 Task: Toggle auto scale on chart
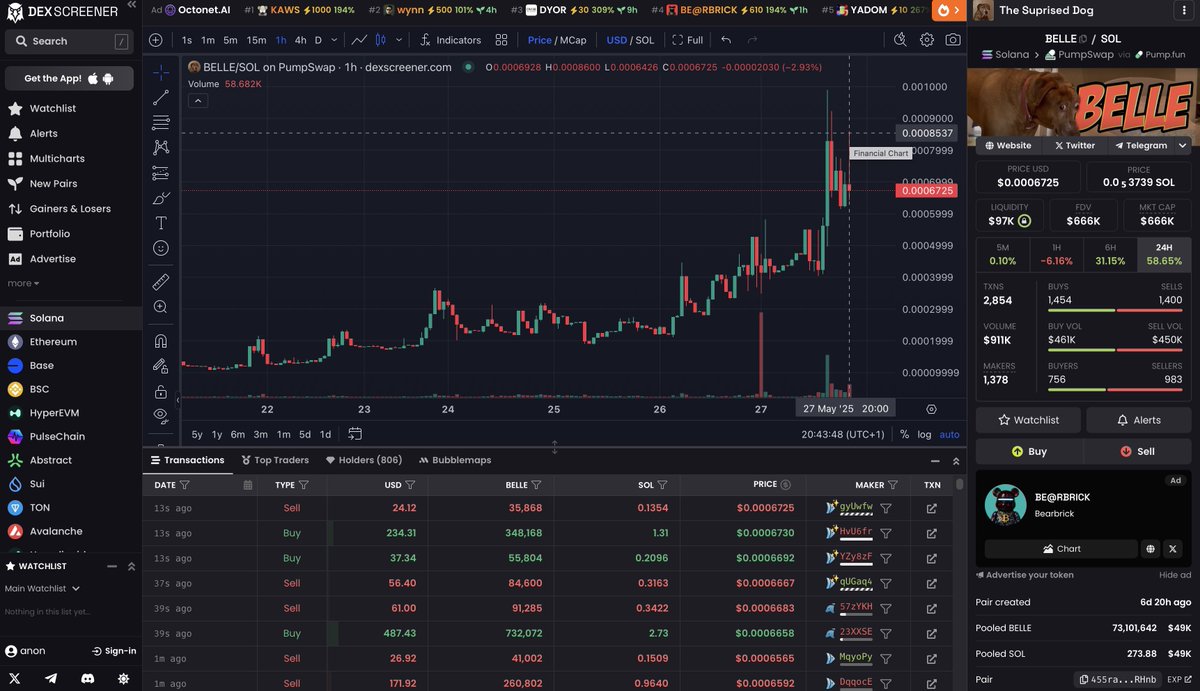pos(950,435)
